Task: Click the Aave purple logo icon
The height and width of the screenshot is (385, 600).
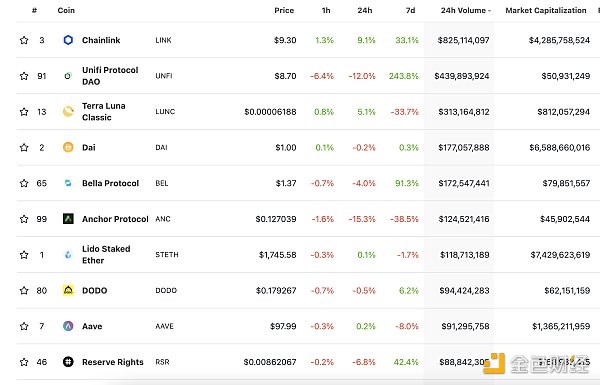Action: pos(68,326)
